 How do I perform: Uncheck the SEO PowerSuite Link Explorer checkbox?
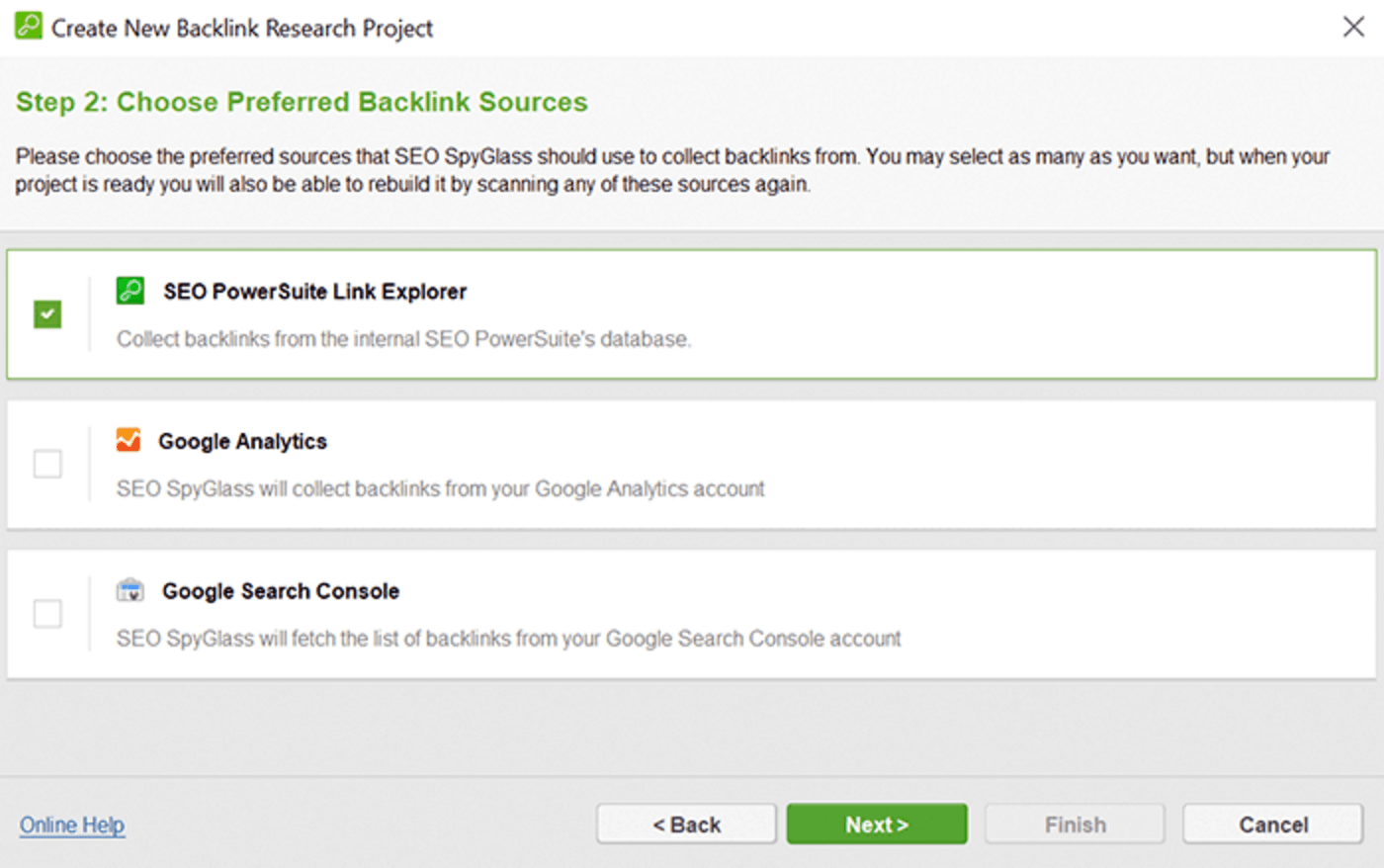pos(47,314)
